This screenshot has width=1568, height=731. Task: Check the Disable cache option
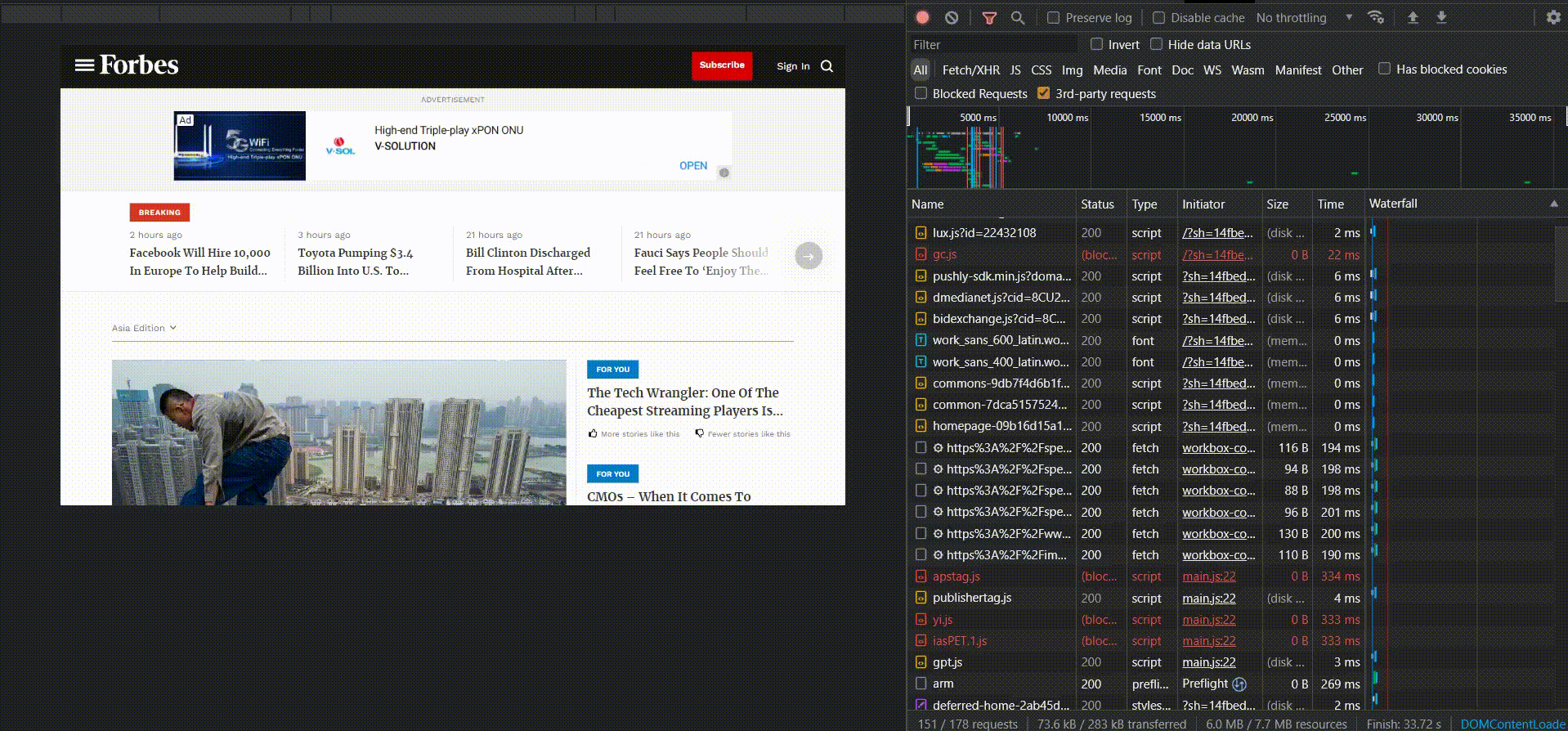(x=1158, y=18)
